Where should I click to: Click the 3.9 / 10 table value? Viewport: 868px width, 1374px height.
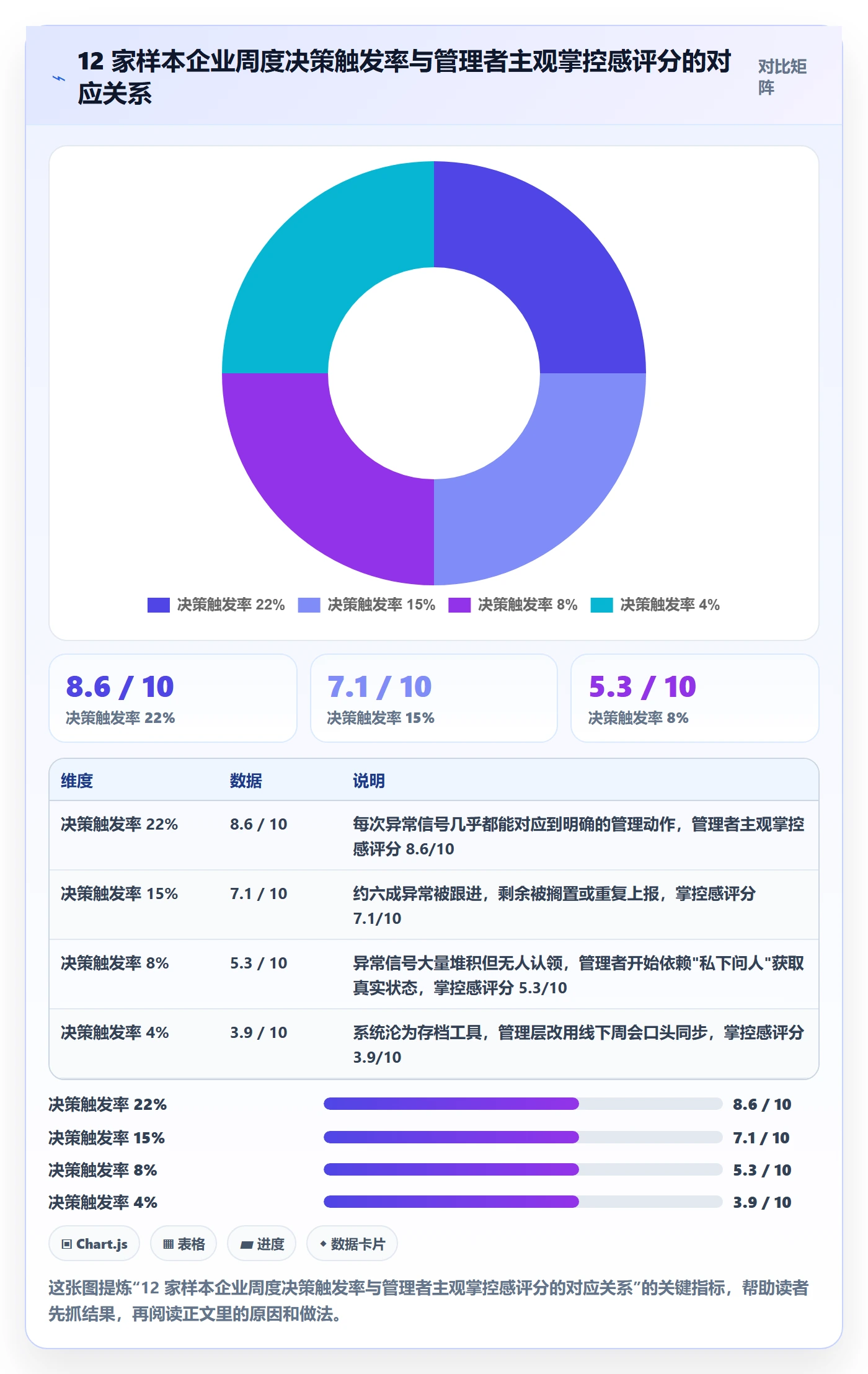(259, 1032)
